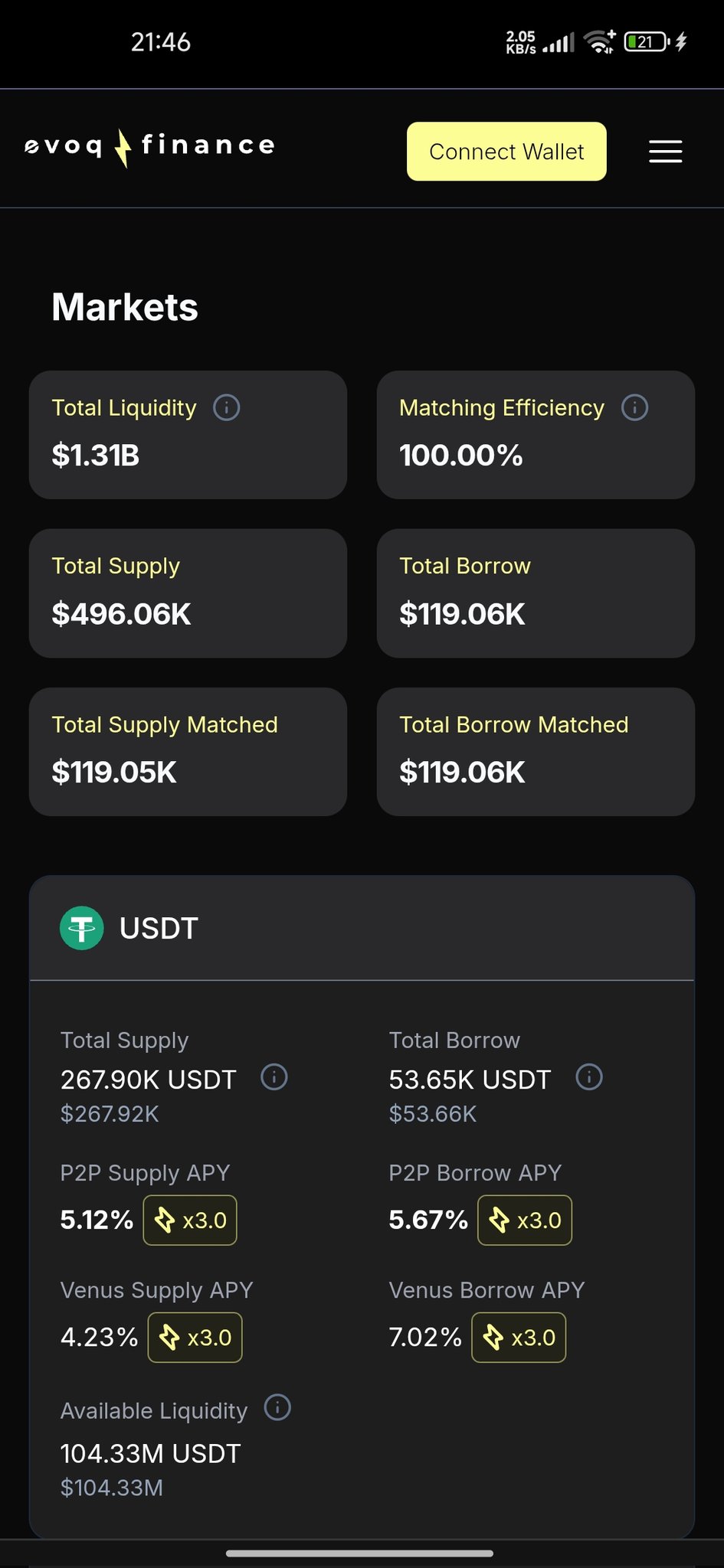Viewport: 724px width, 1568px height.
Task: Open the hamburger navigation menu
Action: (665, 152)
